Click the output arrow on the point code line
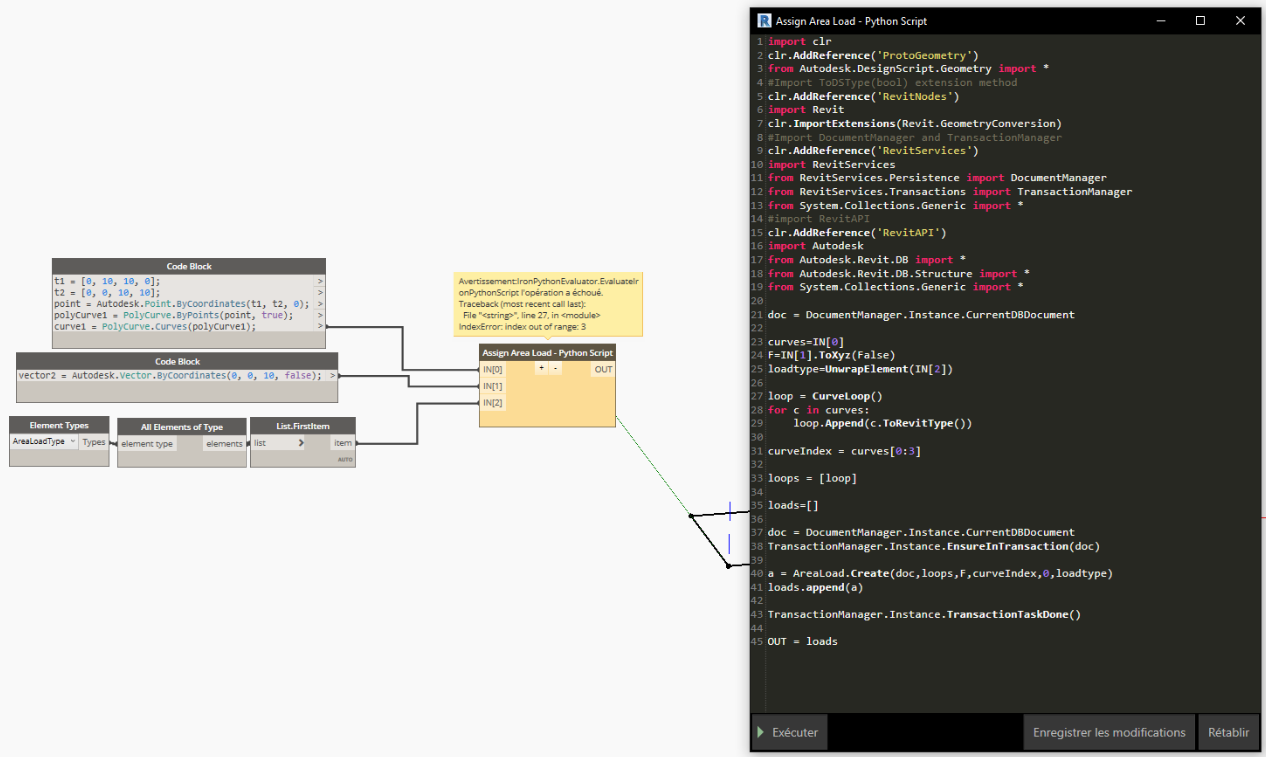1266x757 pixels. tap(321, 304)
